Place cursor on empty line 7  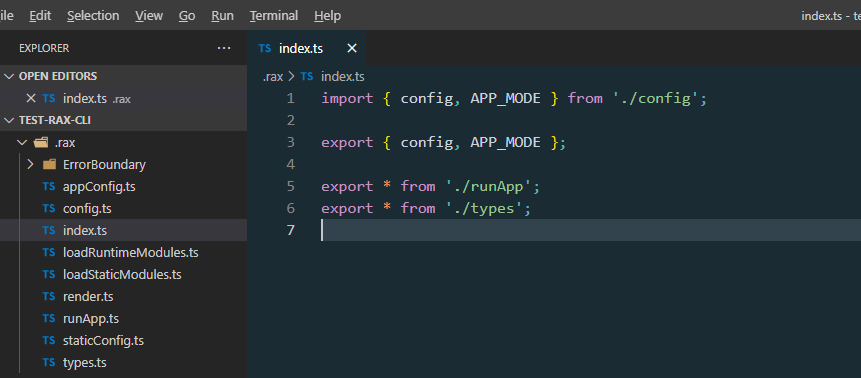point(591,230)
